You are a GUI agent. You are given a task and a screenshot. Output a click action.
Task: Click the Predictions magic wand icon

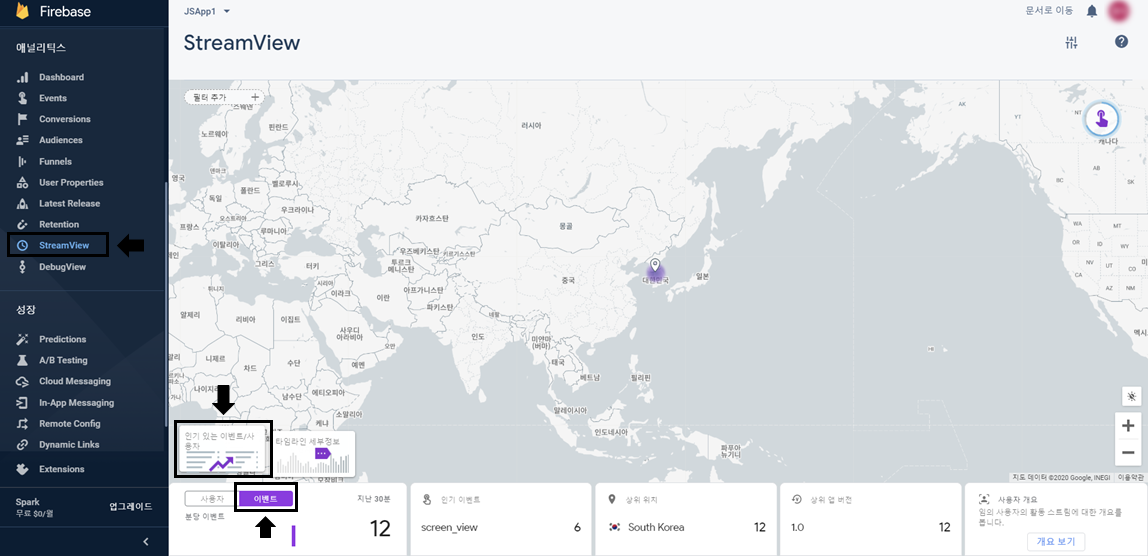(23, 339)
